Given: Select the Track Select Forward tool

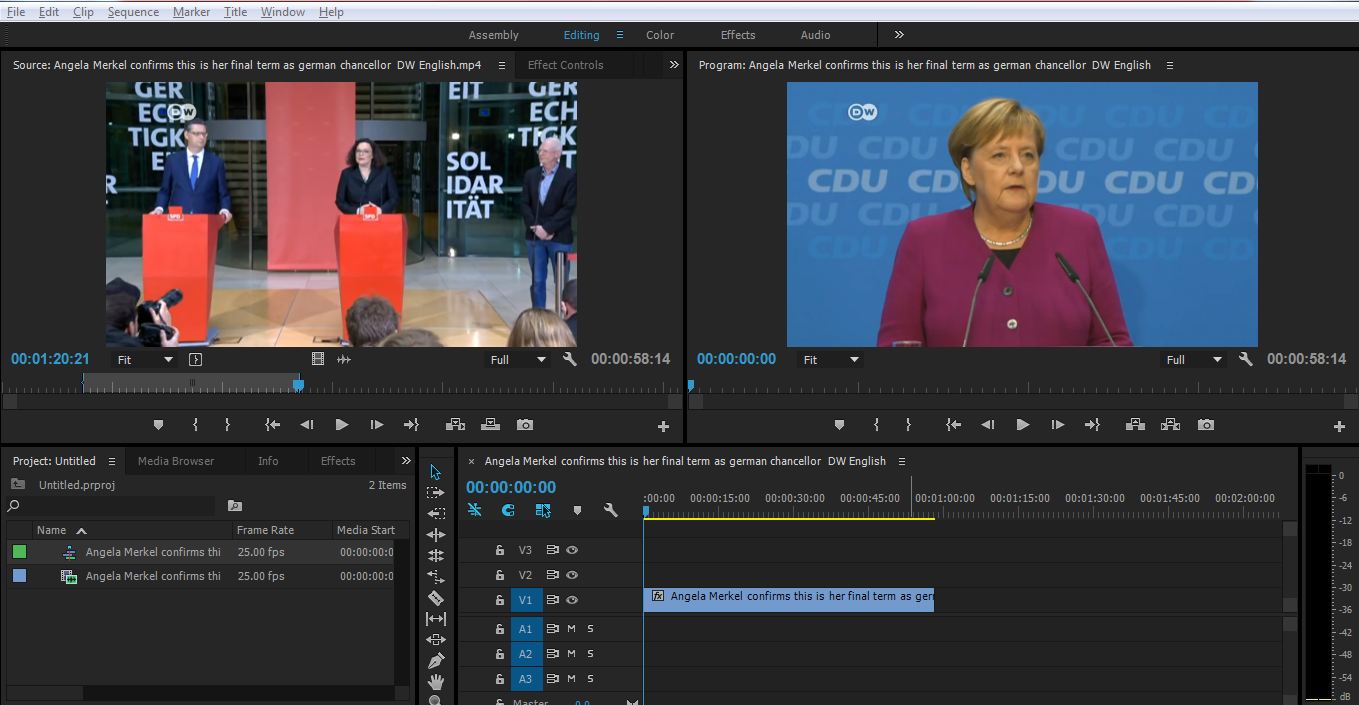Looking at the screenshot, I should (x=435, y=493).
